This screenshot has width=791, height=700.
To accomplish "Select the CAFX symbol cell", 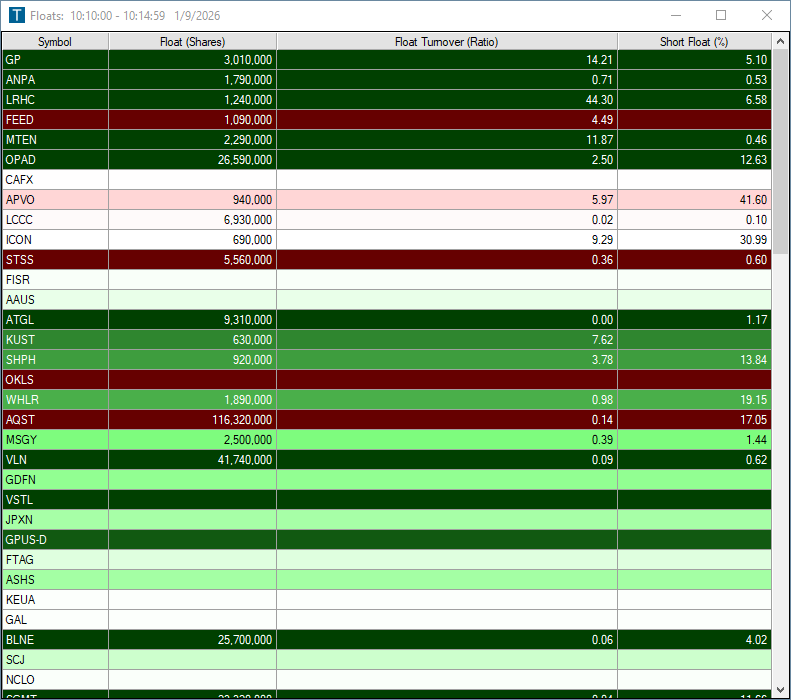I will [x=55, y=180].
